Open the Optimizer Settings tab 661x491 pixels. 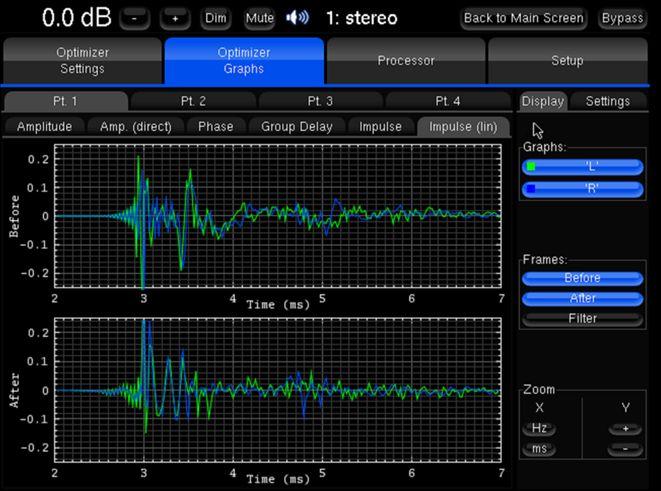tap(81, 61)
